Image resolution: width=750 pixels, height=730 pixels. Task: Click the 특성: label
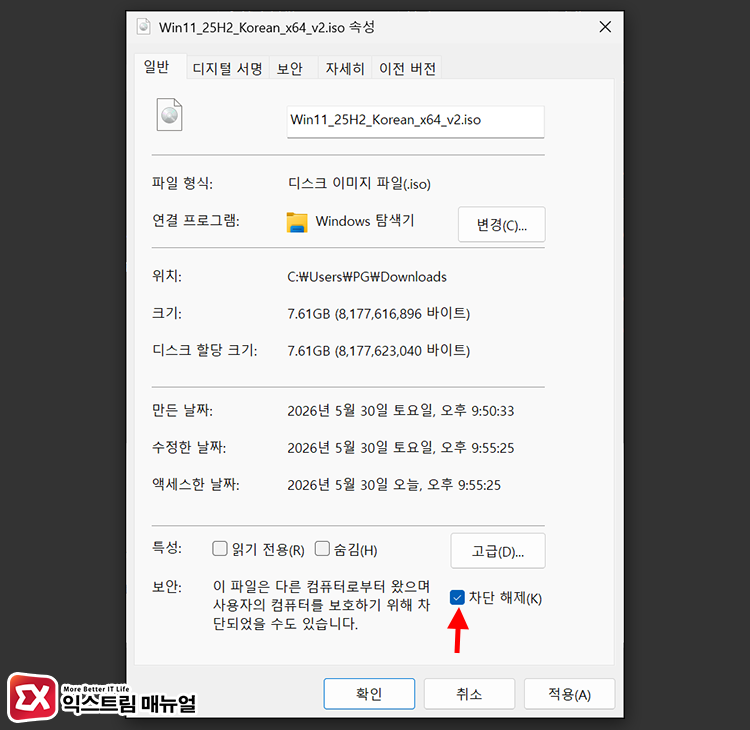point(166,547)
